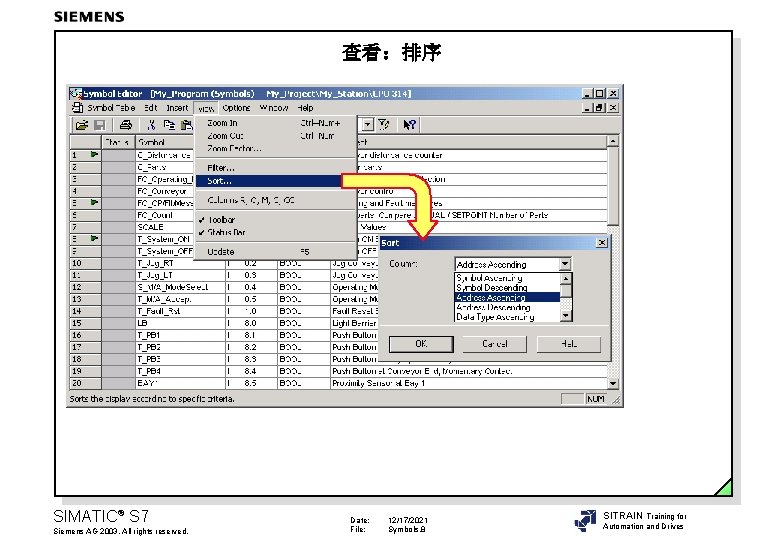Open the Insert menu
Screen dimensions: 780x540
[177, 108]
